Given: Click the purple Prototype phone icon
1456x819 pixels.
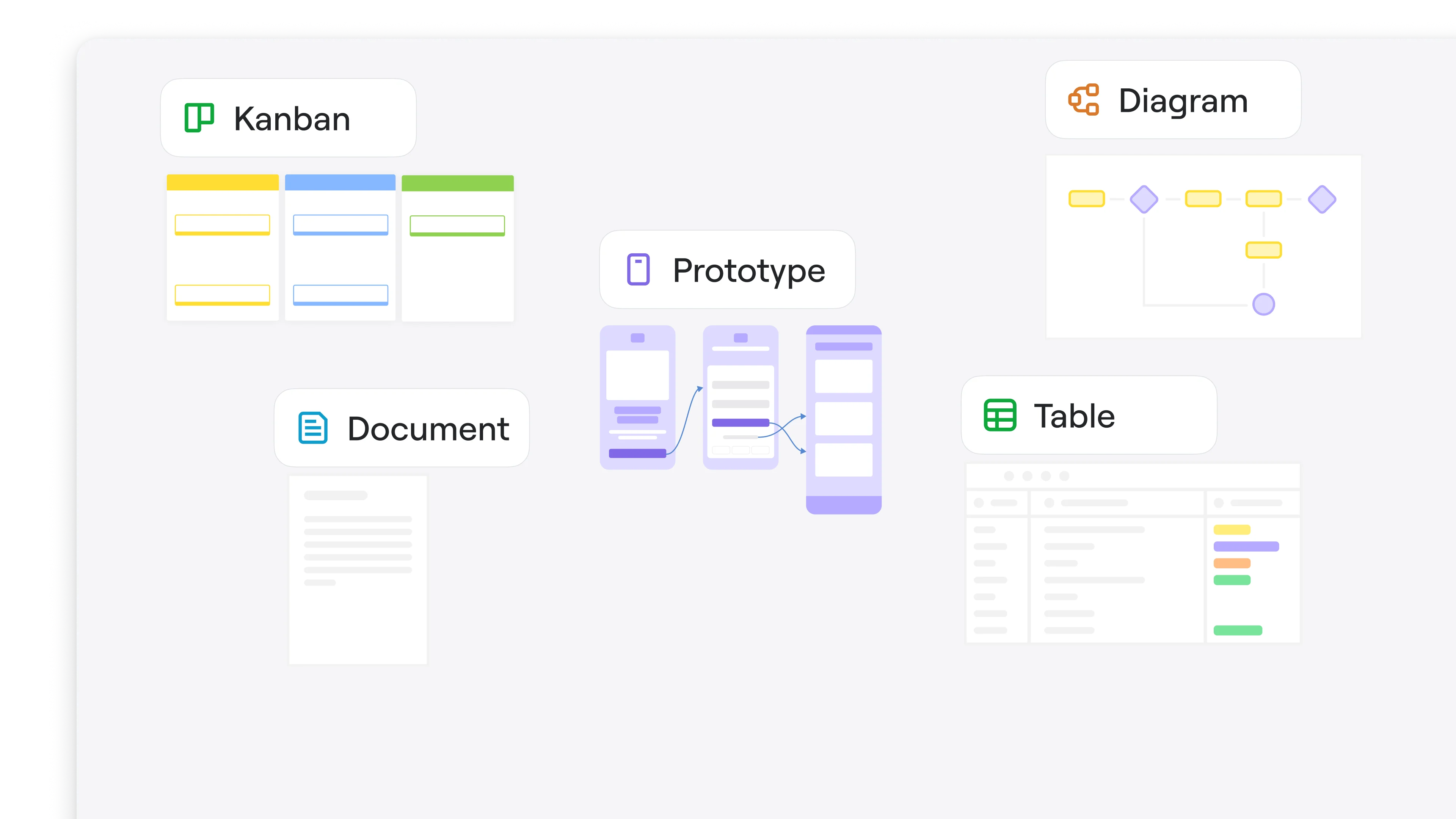Looking at the screenshot, I should tap(638, 270).
